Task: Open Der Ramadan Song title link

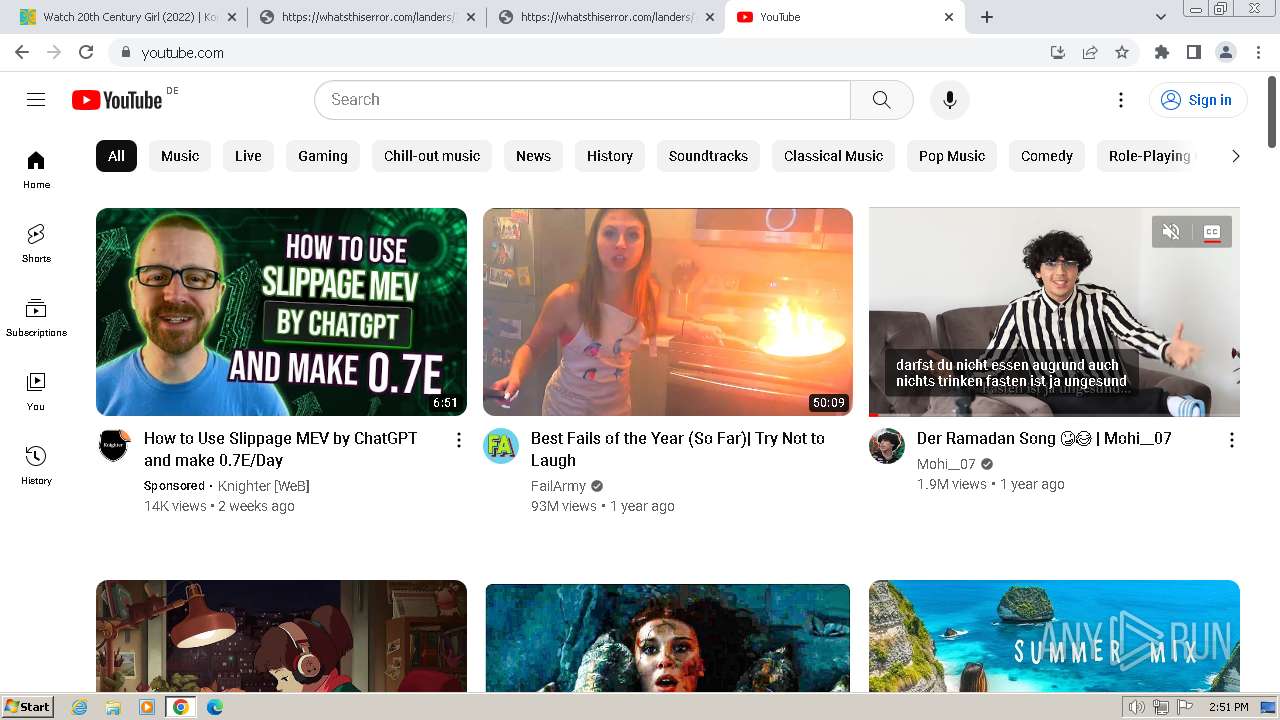Action: coord(1044,438)
